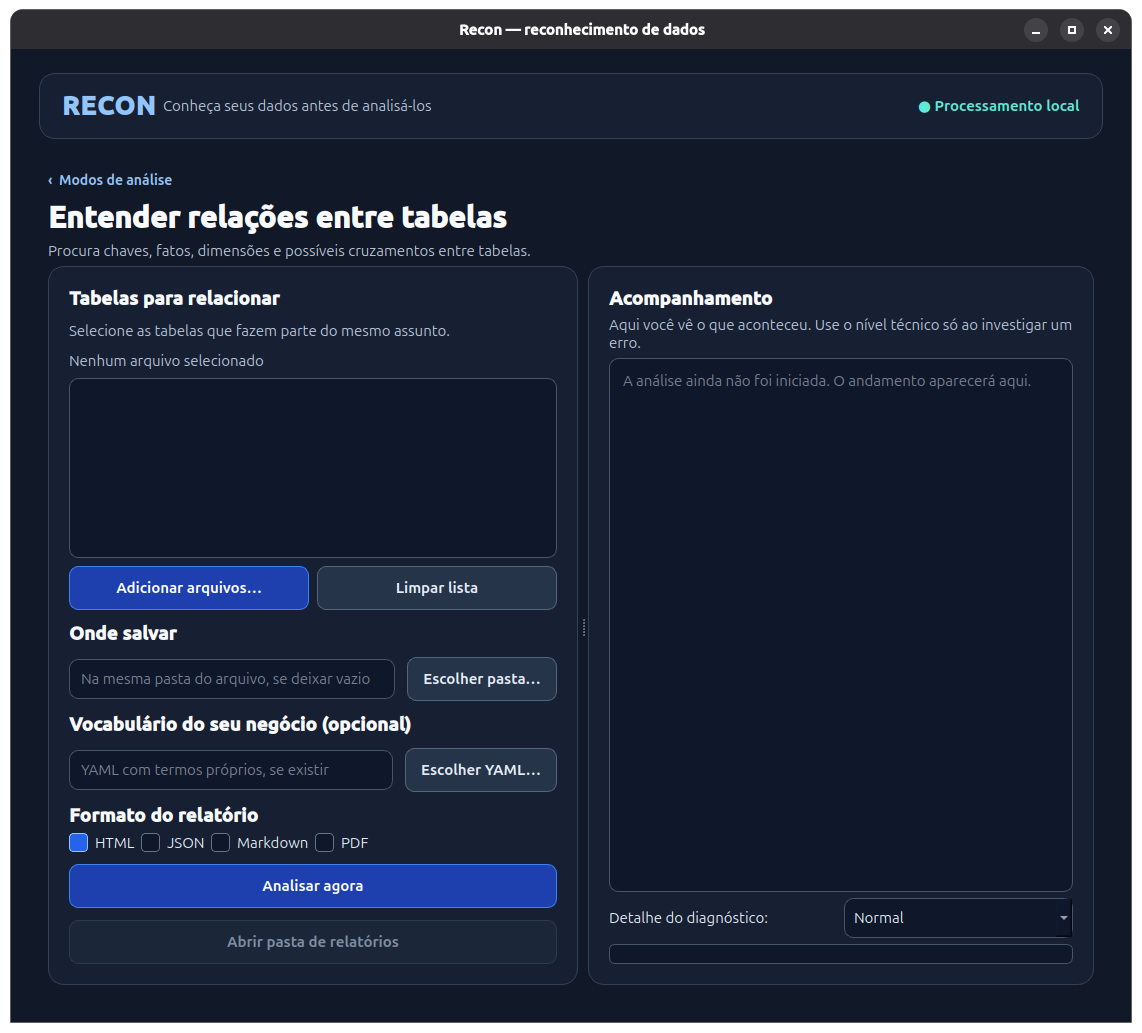The height and width of the screenshot is (1033, 1142).
Task: Click the Acompanhamento log text area
Action: click(840, 625)
